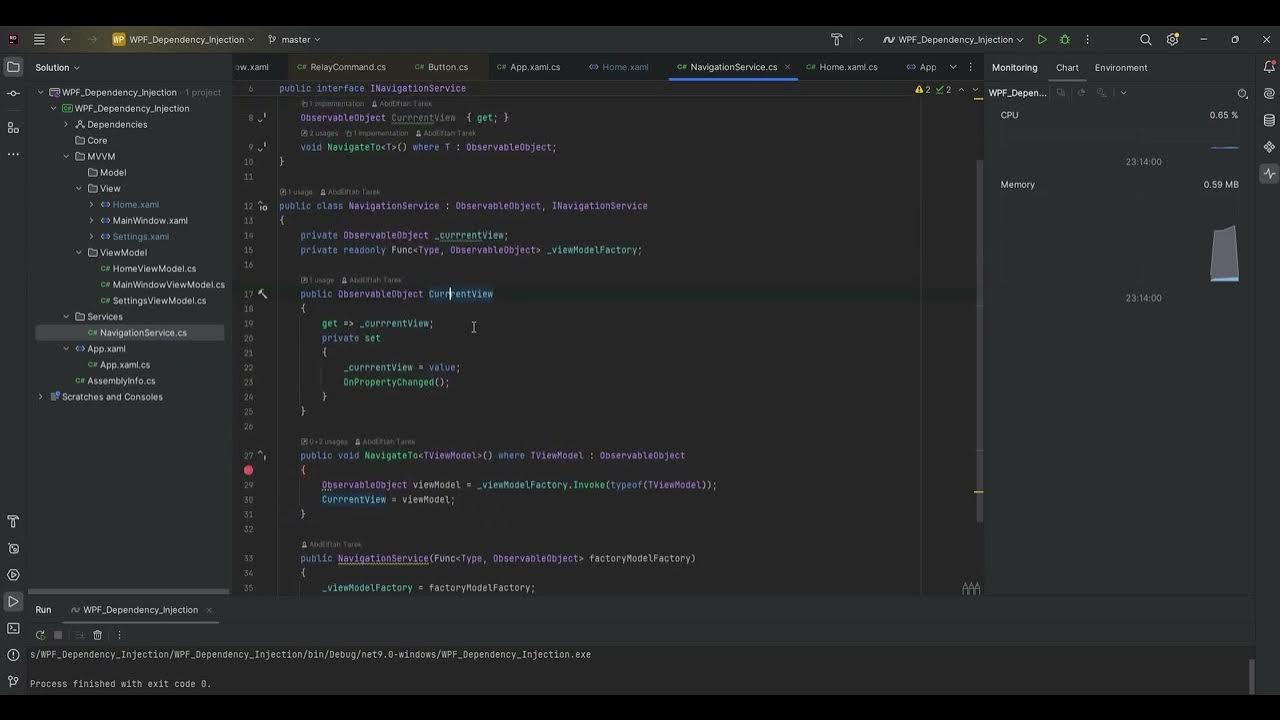Collapse the ViewModel folder

point(79,252)
